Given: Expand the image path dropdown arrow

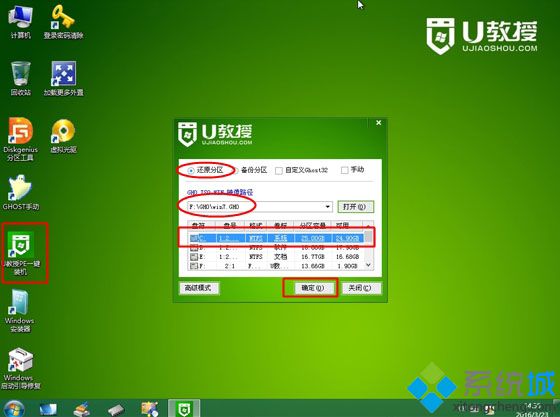Looking at the screenshot, I should (328, 207).
